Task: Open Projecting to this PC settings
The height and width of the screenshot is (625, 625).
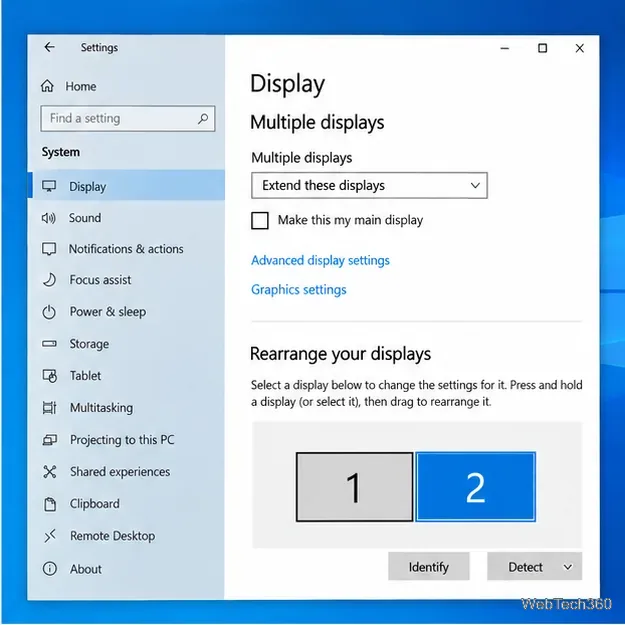Action: click(126, 440)
